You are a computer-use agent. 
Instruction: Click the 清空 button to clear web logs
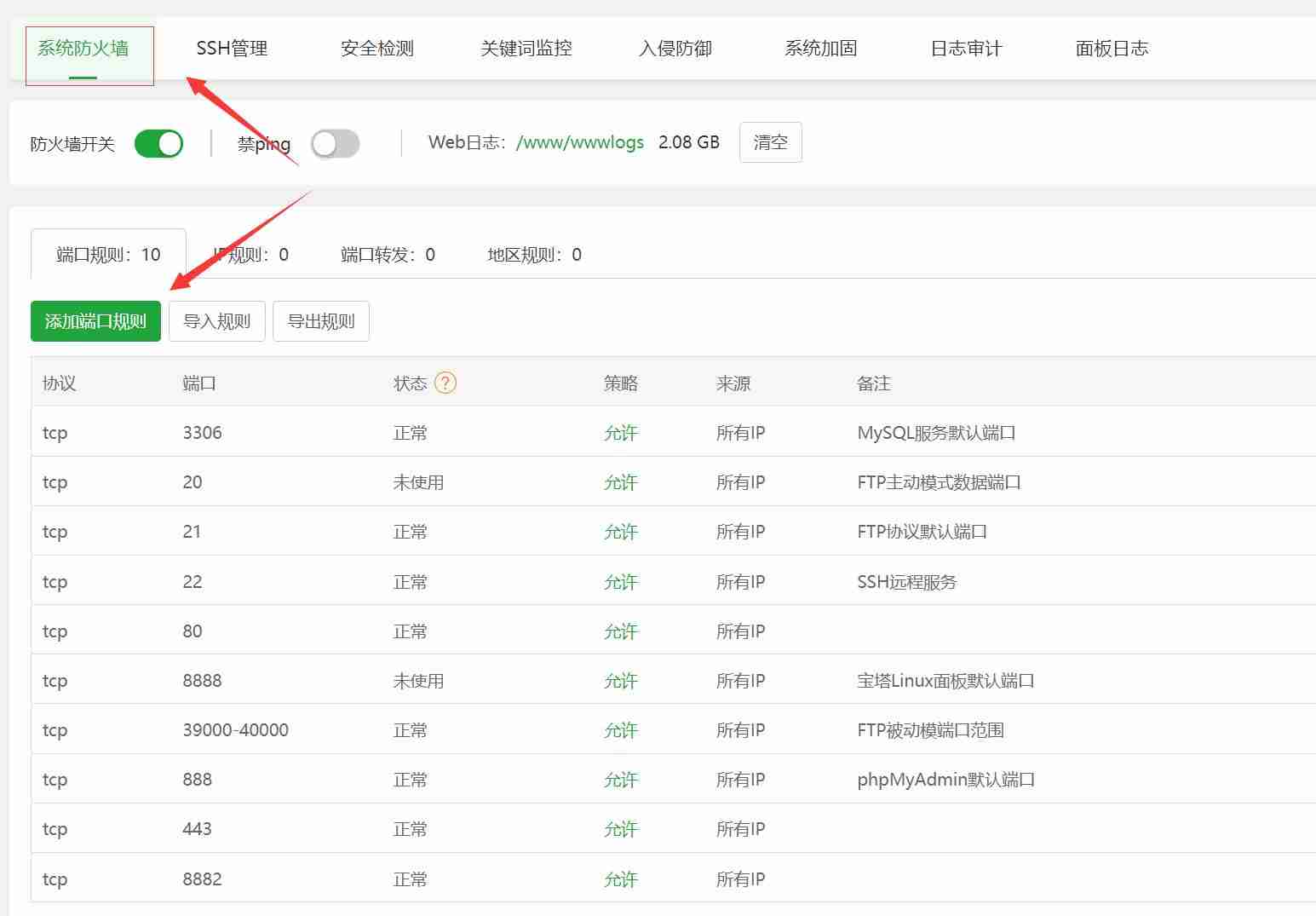pos(770,142)
